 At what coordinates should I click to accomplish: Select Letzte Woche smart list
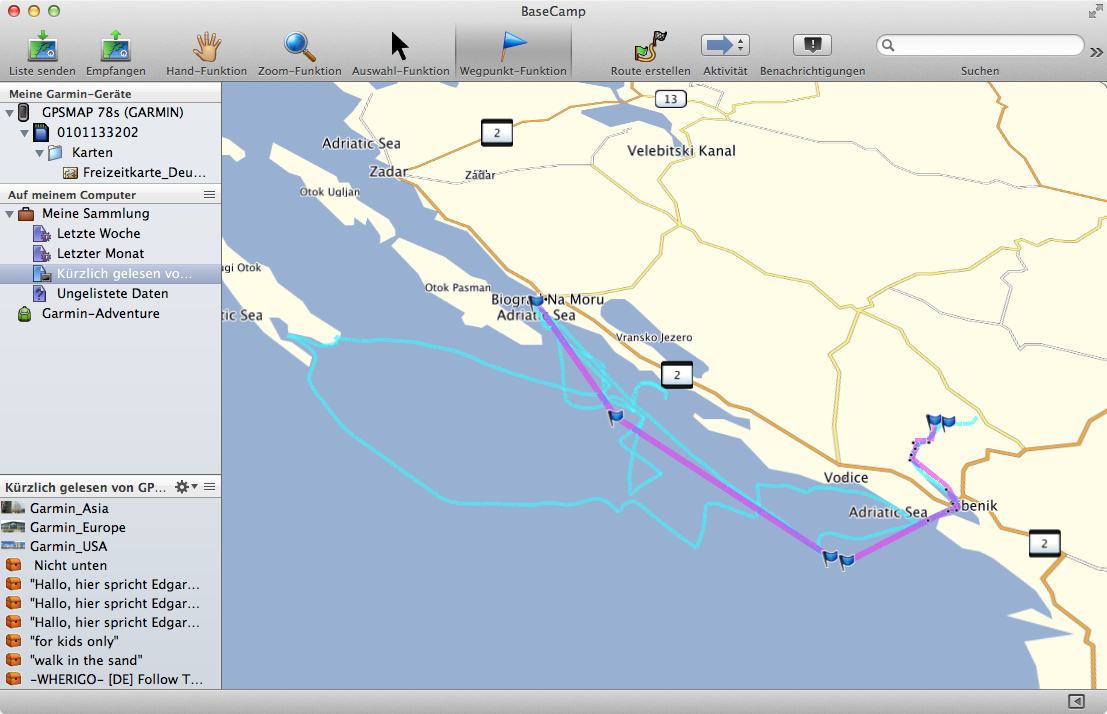point(98,233)
